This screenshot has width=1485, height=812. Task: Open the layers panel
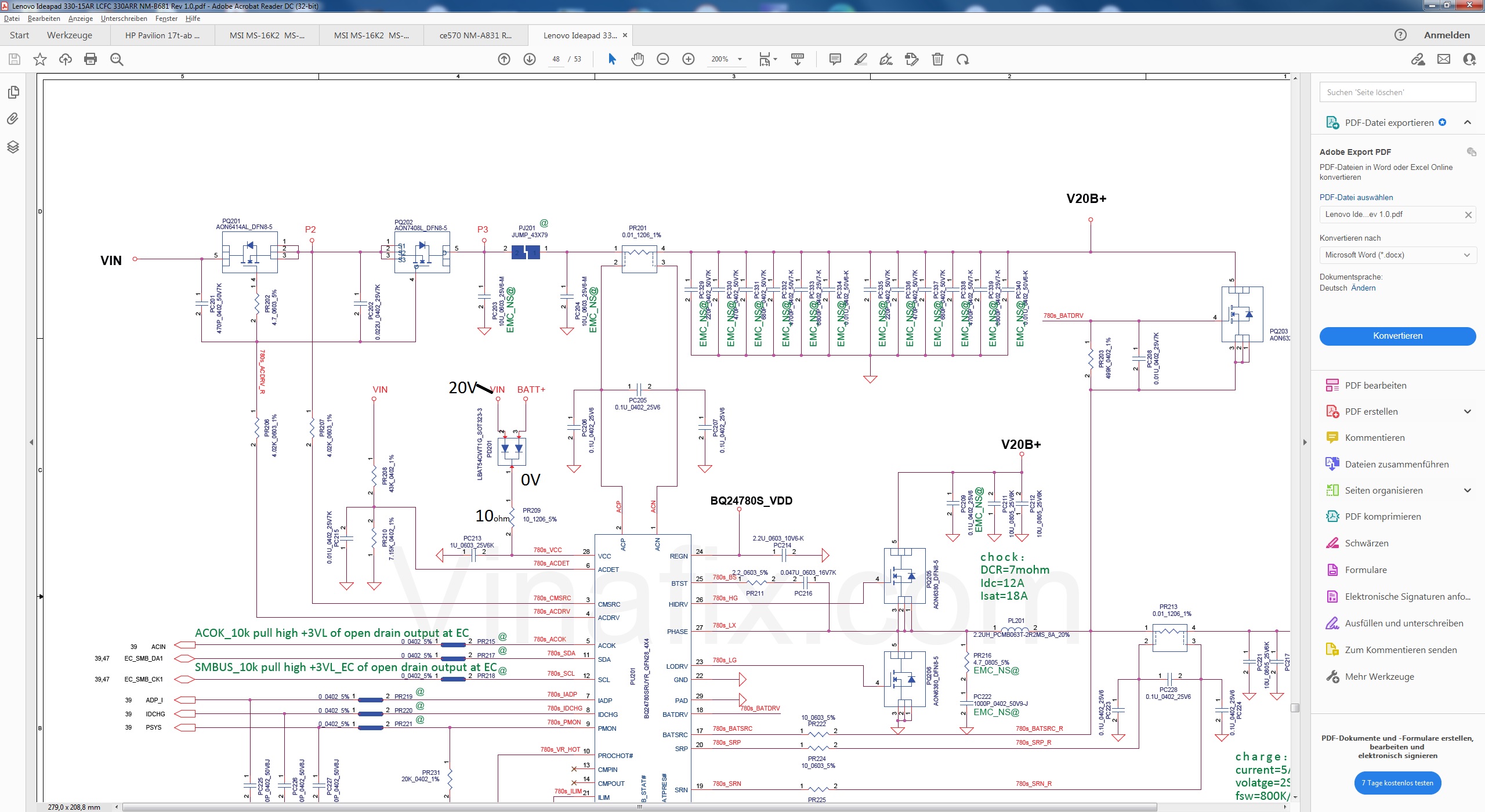point(13,147)
